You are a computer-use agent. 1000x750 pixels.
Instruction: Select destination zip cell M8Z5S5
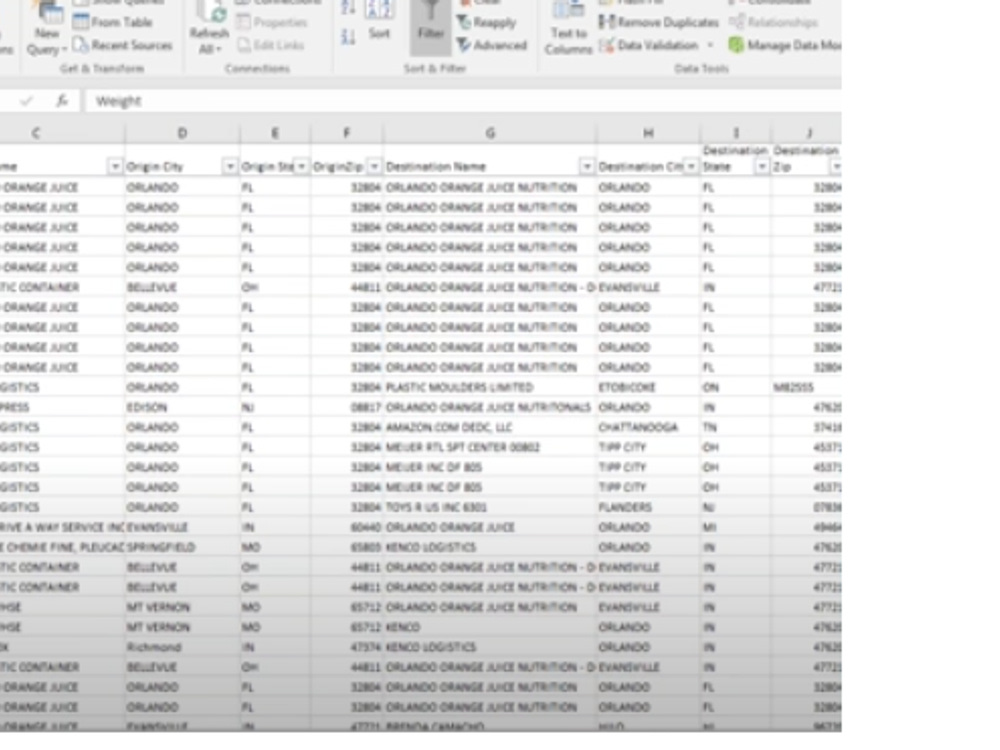coord(807,387)
